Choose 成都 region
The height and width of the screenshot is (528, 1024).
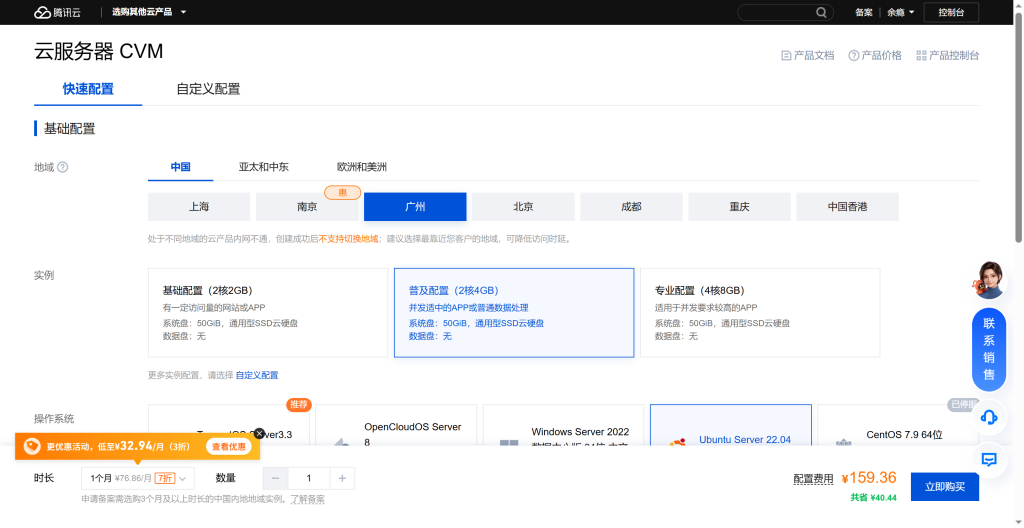pos(632,206)
